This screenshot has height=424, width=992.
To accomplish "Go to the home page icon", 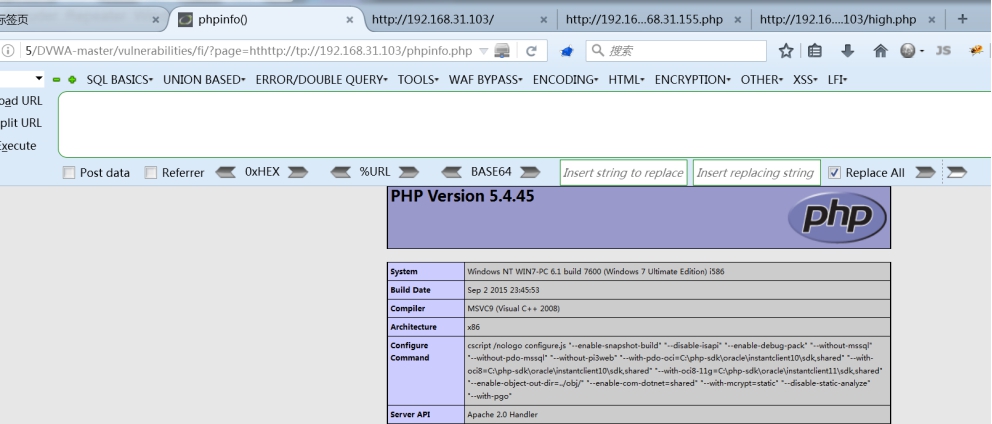I will coord(880,51).
